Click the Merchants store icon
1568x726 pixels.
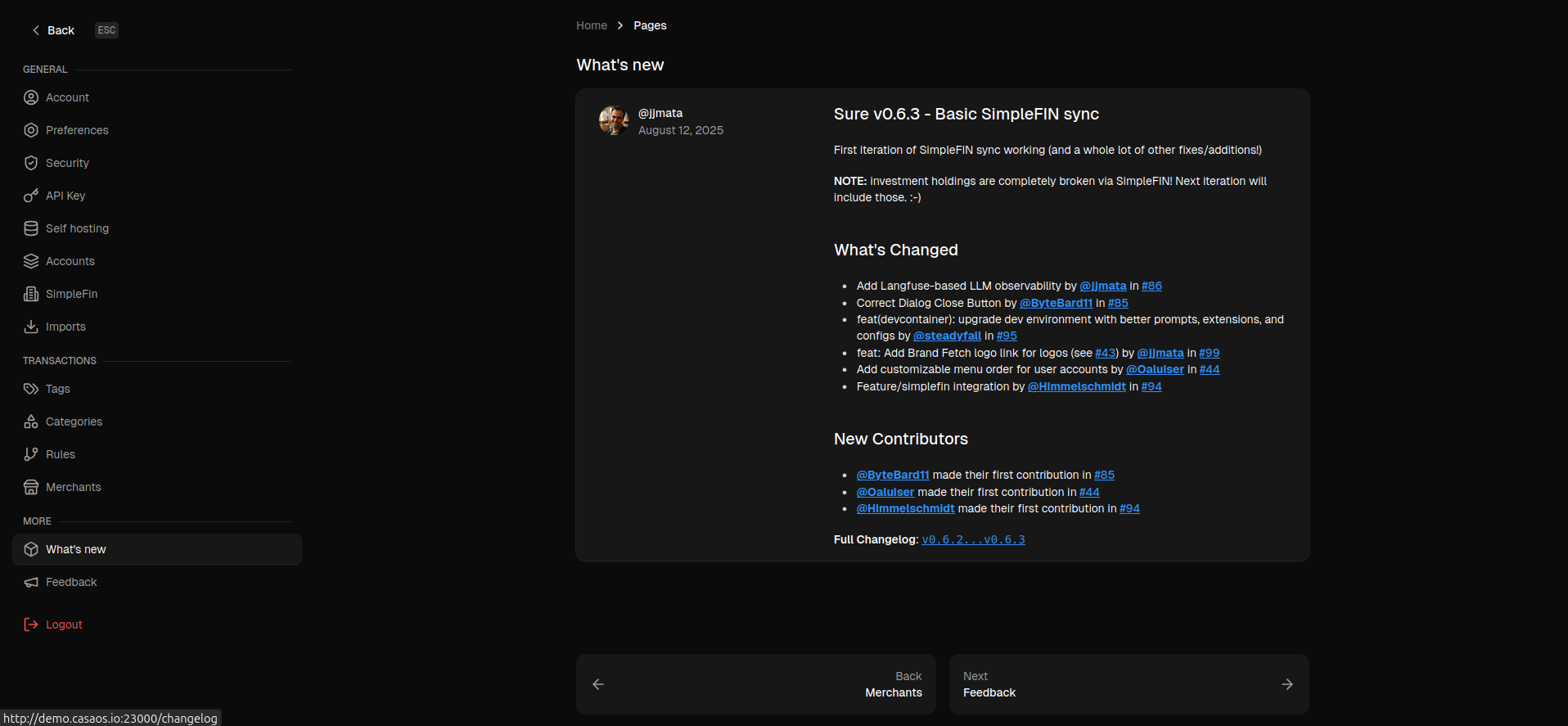pyautogui.click(x=31, y=487)
